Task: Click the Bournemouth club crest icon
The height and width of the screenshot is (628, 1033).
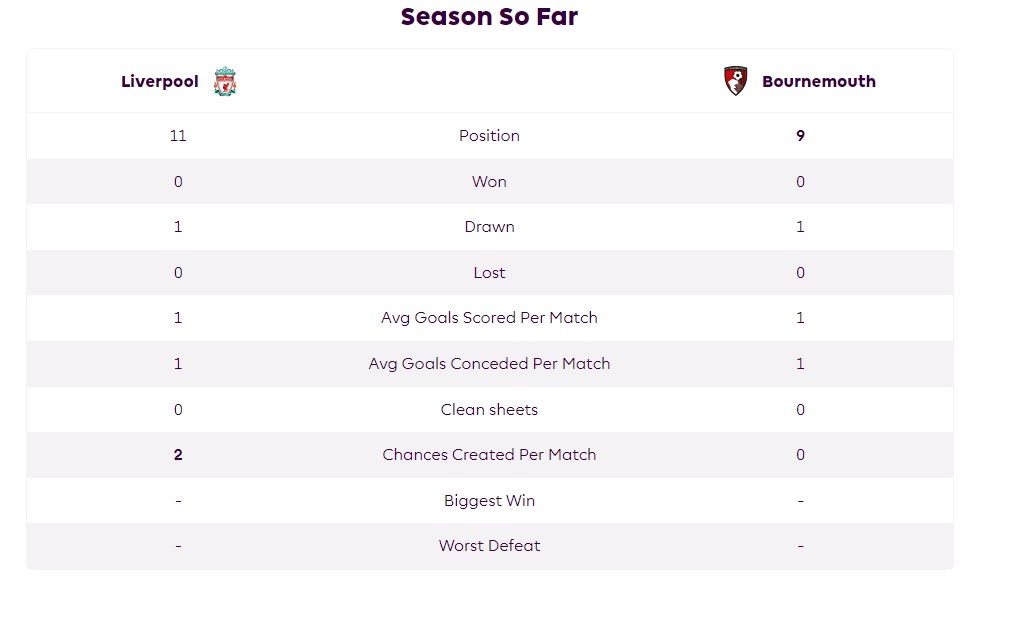Action: point(735,81)
